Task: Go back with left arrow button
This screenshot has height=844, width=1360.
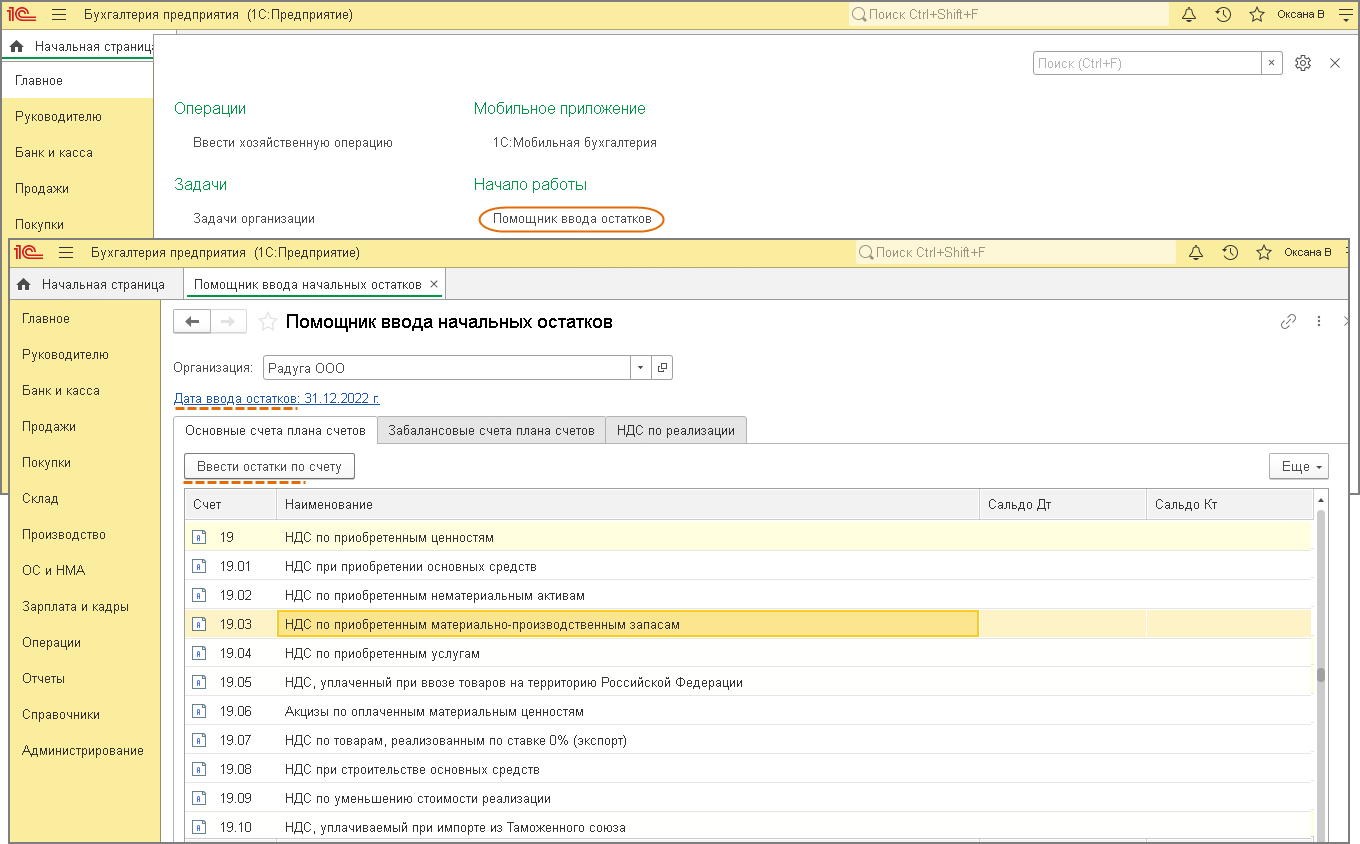Action: [192, 321]
